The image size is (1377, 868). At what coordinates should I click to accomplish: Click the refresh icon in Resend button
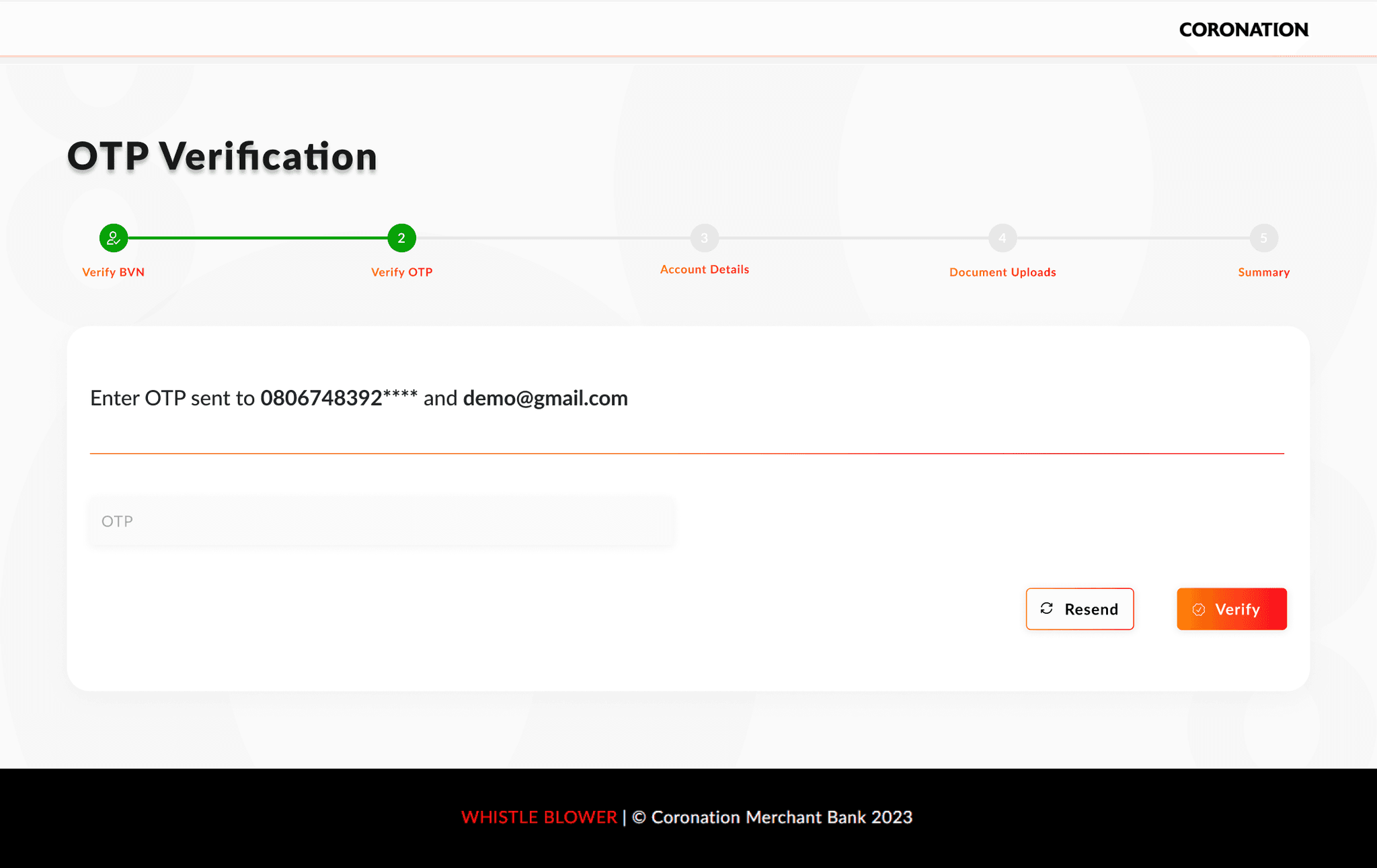click(x=1047, y=608)
